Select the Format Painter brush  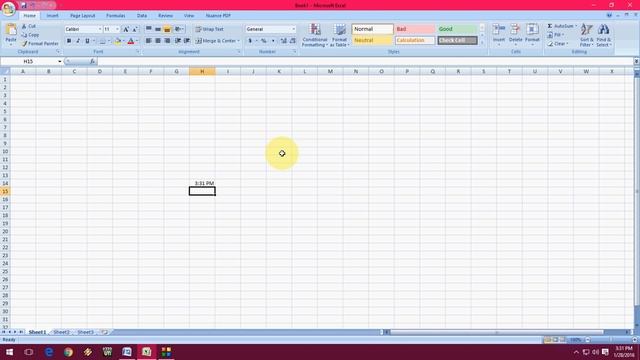40,43
